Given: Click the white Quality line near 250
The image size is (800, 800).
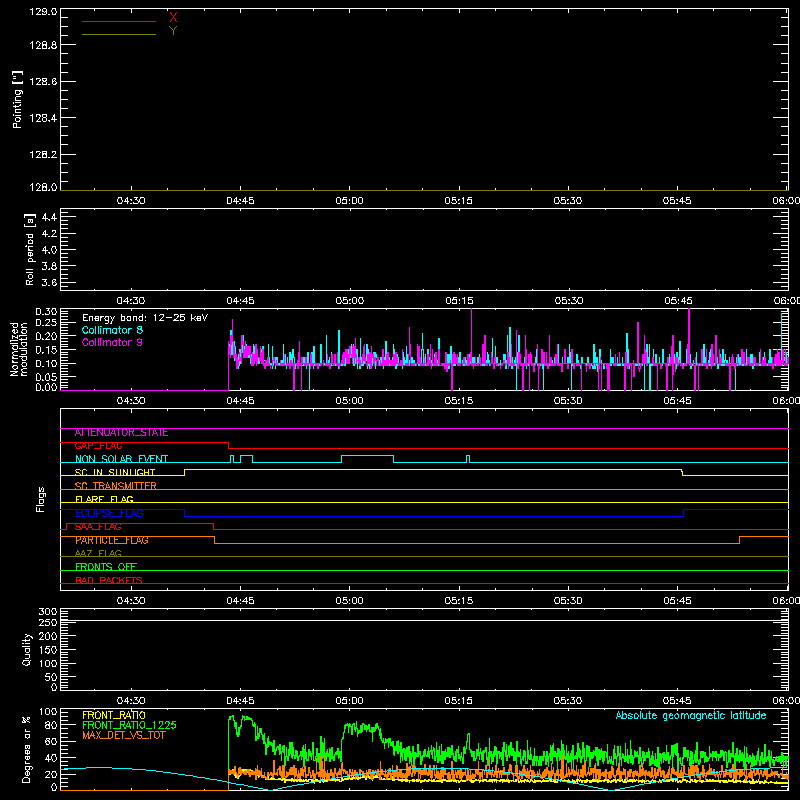Looking at the screenshot, I should point(424,621).
